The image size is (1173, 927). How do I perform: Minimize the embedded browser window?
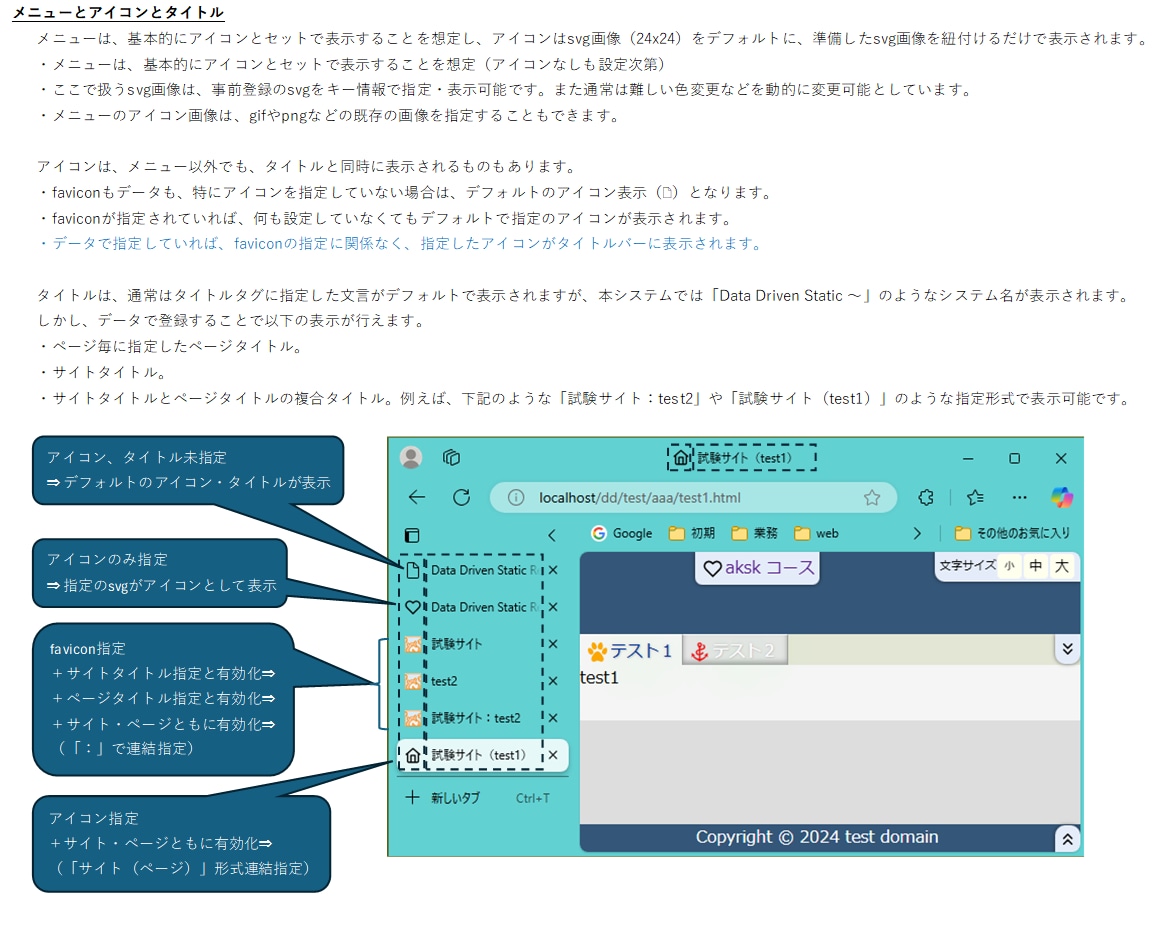pos(968,458)
